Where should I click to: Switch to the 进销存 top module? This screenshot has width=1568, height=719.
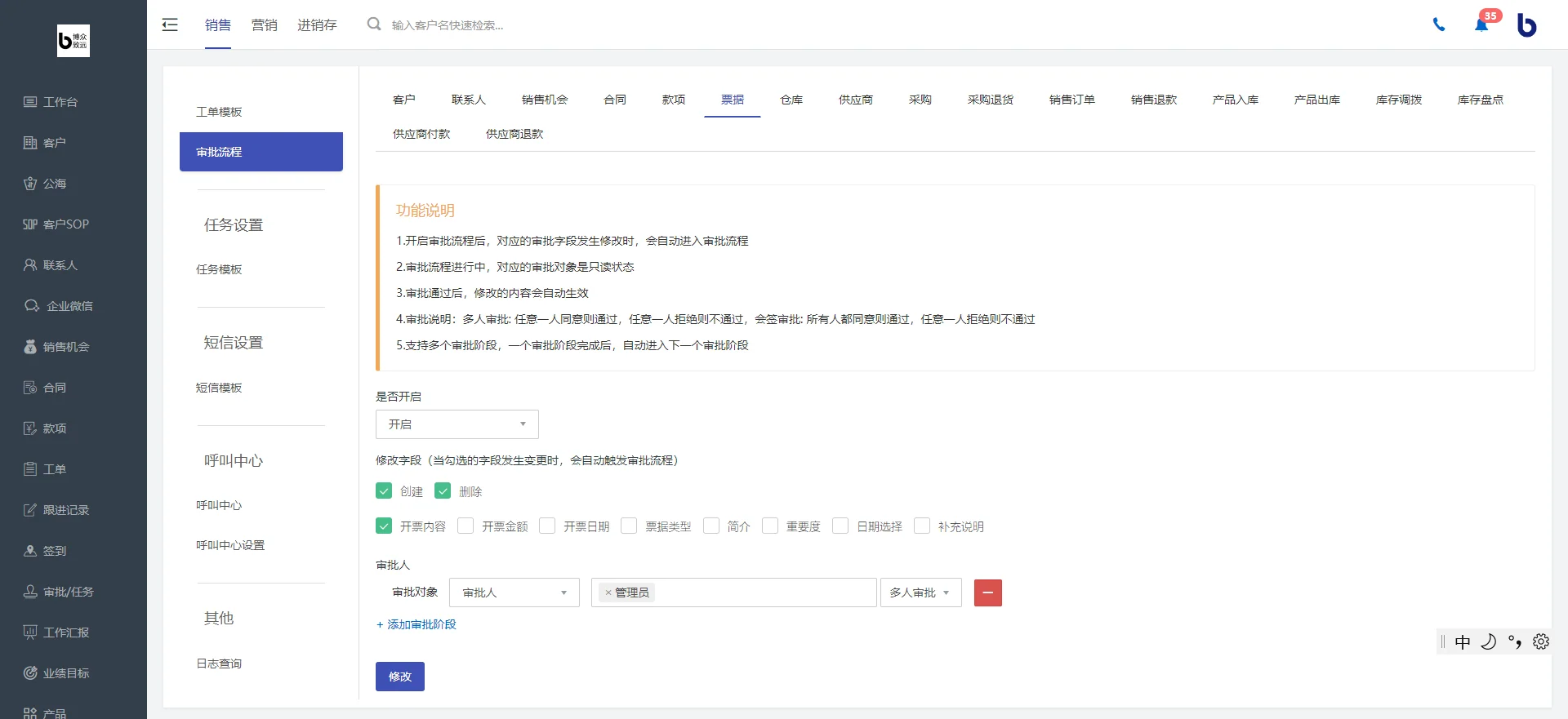point(317,25)
